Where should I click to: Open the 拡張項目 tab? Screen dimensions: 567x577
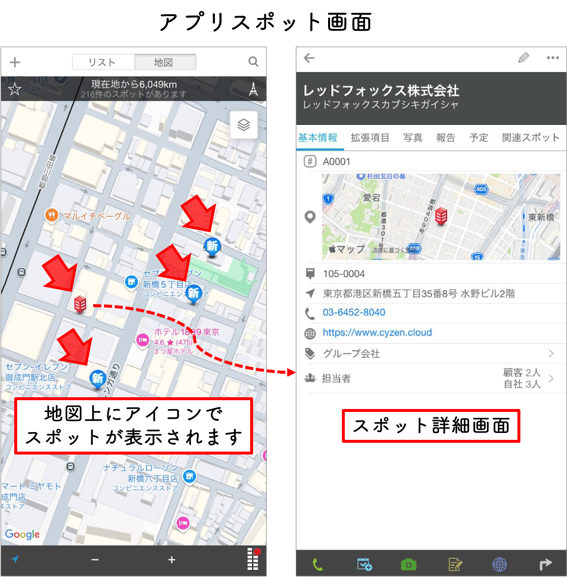pyautogui.click(x=369, y=138)
